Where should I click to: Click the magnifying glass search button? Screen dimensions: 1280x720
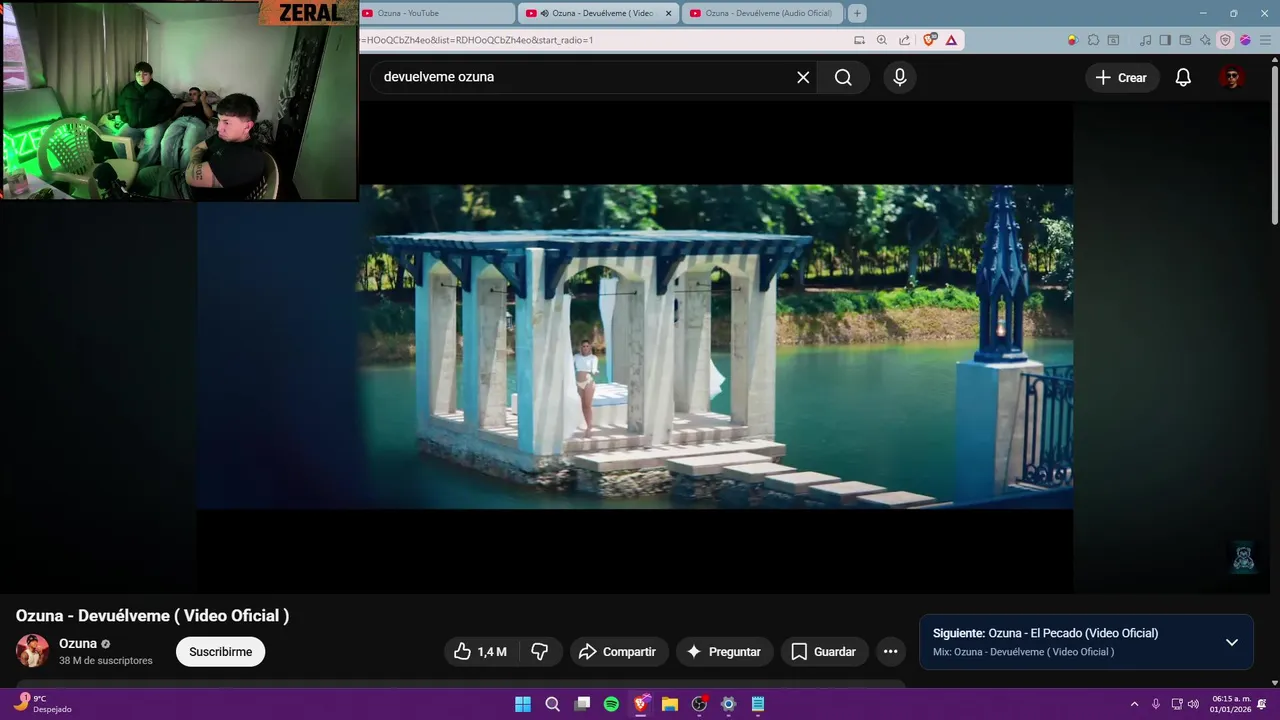pyautogui.click(x=843, y=77)
